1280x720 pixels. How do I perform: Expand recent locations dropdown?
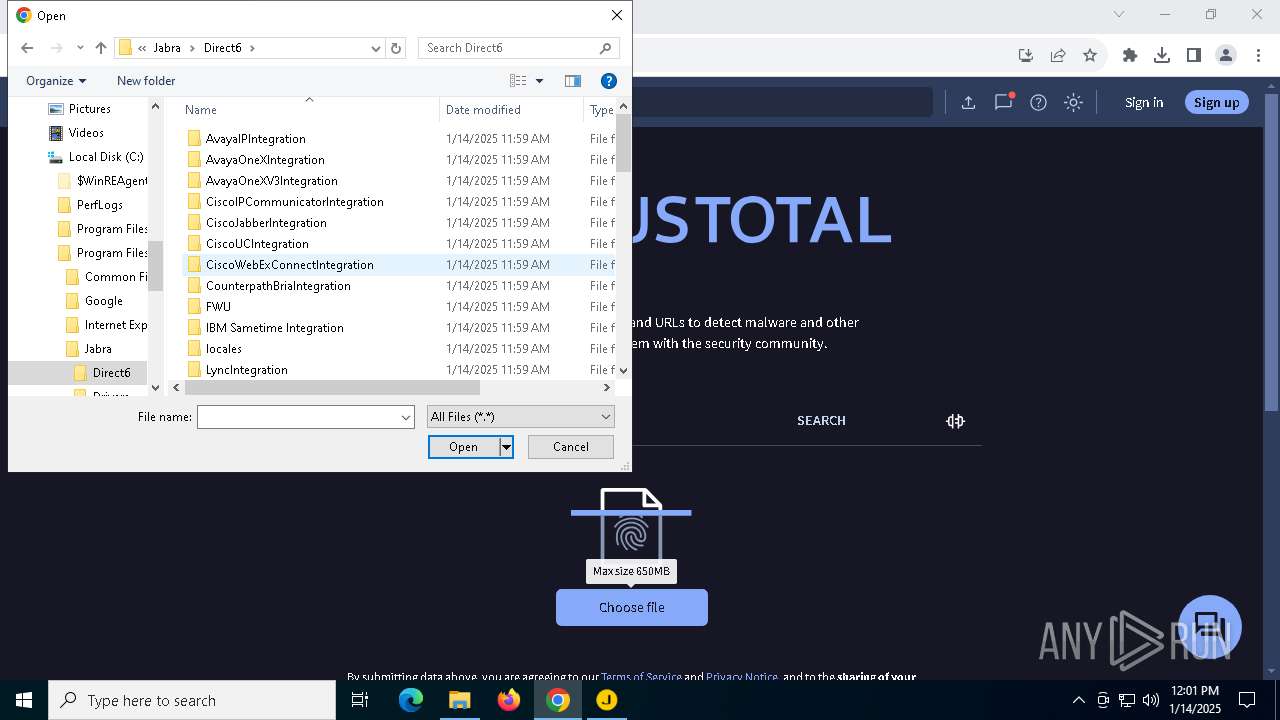click(x=80, y=48)
